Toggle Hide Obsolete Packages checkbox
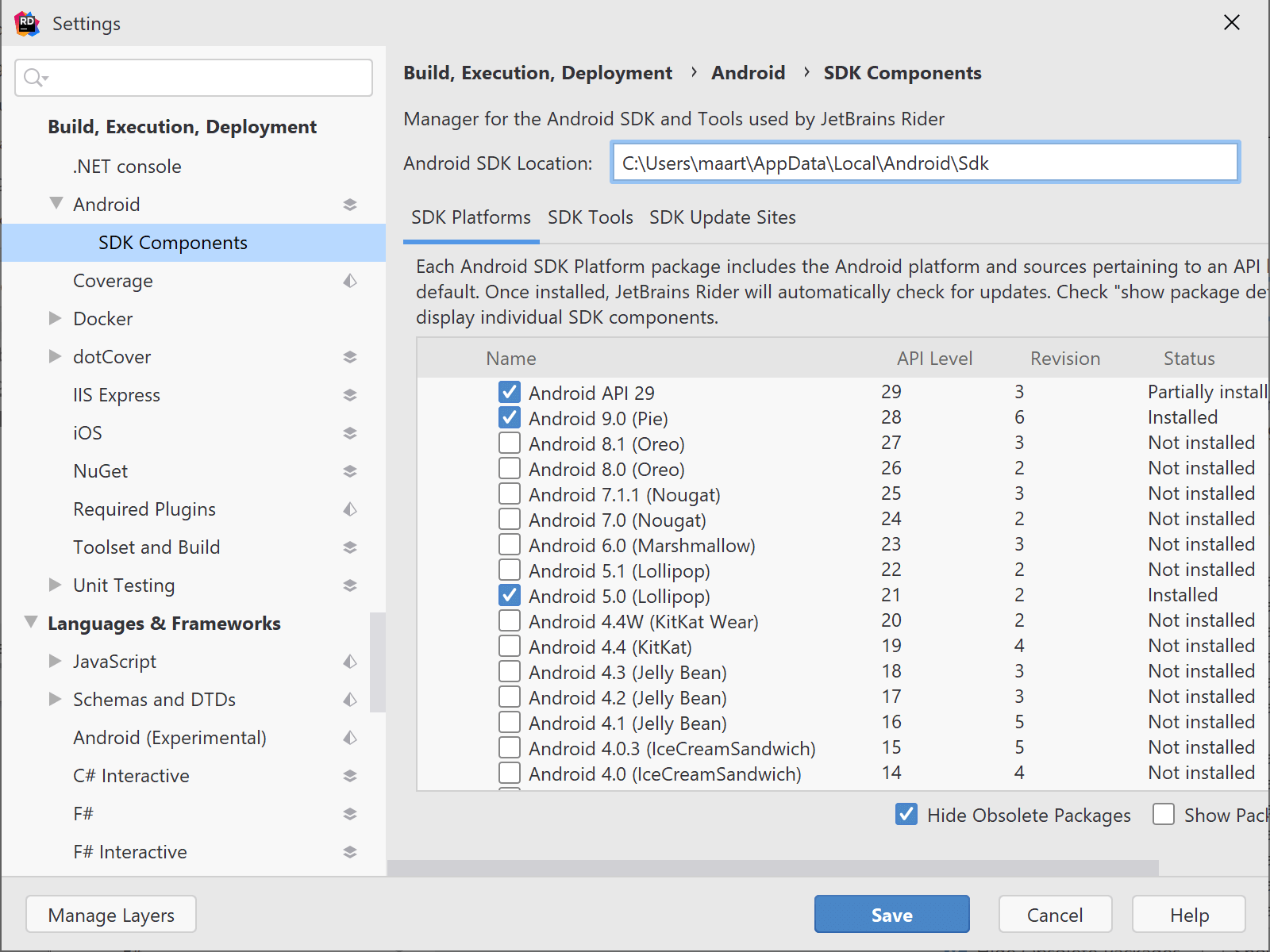Screen dimensions: 1270x952 pos(906,815)
